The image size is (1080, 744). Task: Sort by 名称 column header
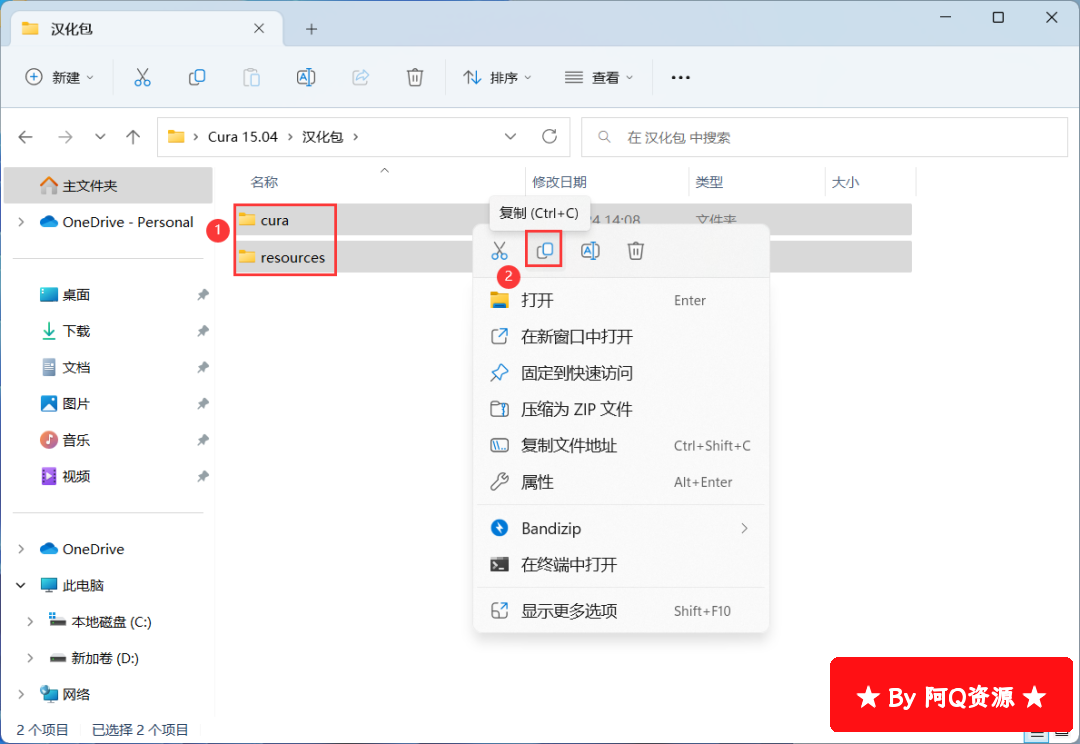pos(264,182)
